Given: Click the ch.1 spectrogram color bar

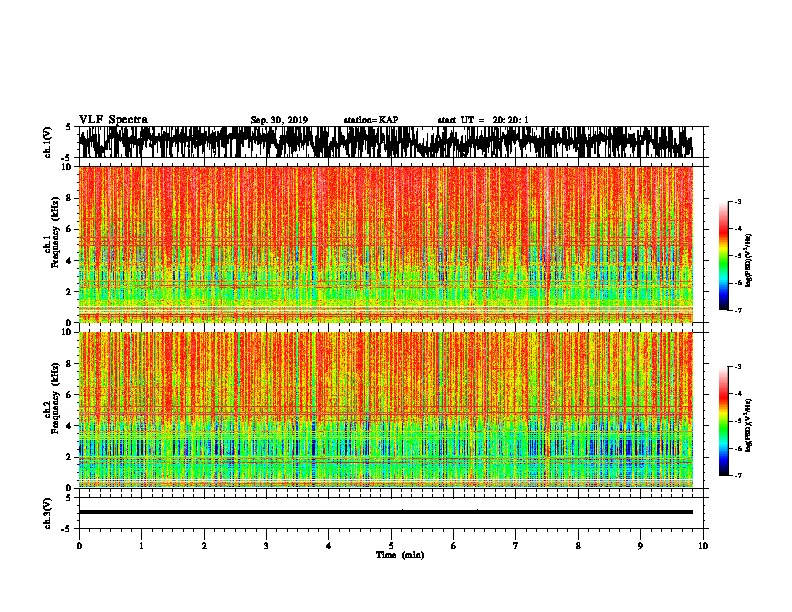Looking at the screenshot, I should [723, 256].
